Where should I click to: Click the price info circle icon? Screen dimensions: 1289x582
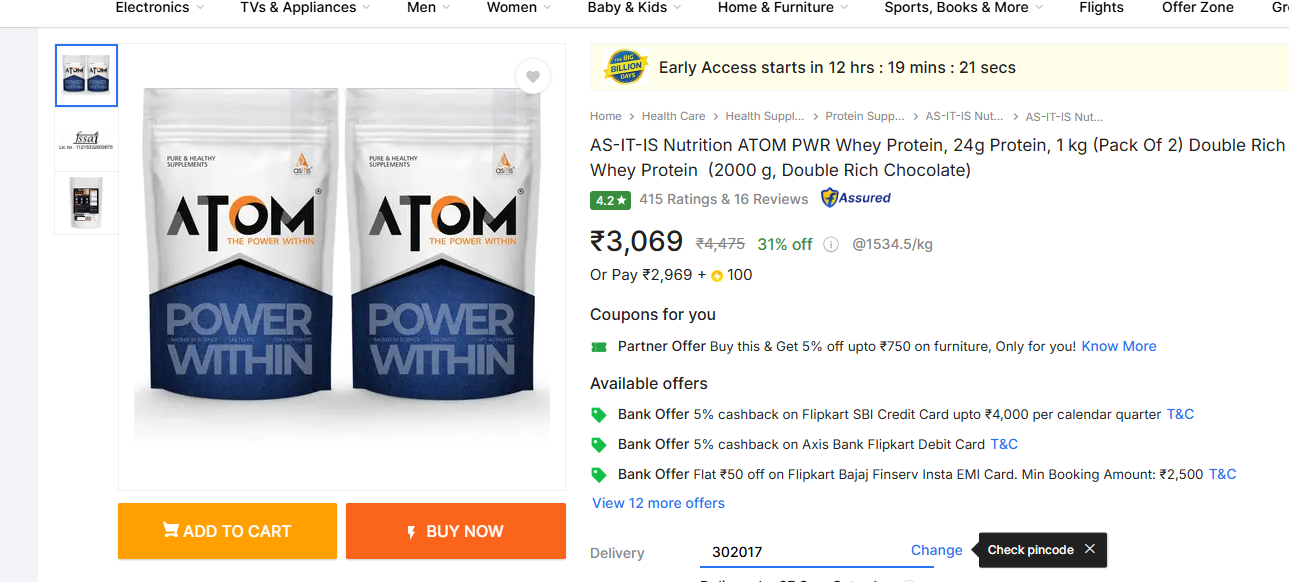pos(831,244)
